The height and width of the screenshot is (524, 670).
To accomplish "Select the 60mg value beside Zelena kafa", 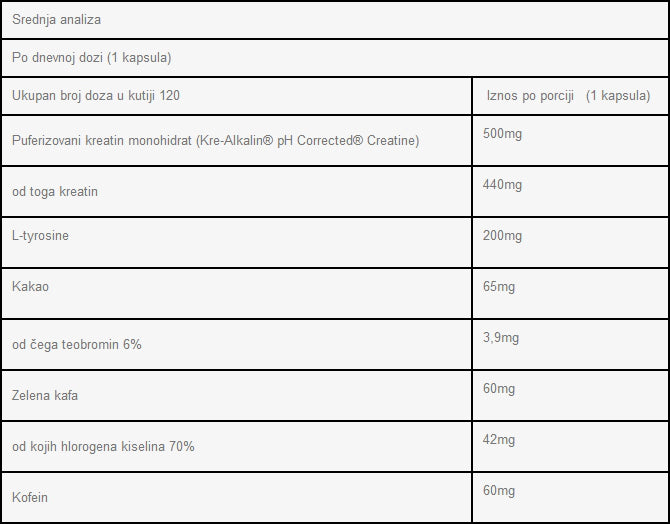I will (x=499, y=388).
